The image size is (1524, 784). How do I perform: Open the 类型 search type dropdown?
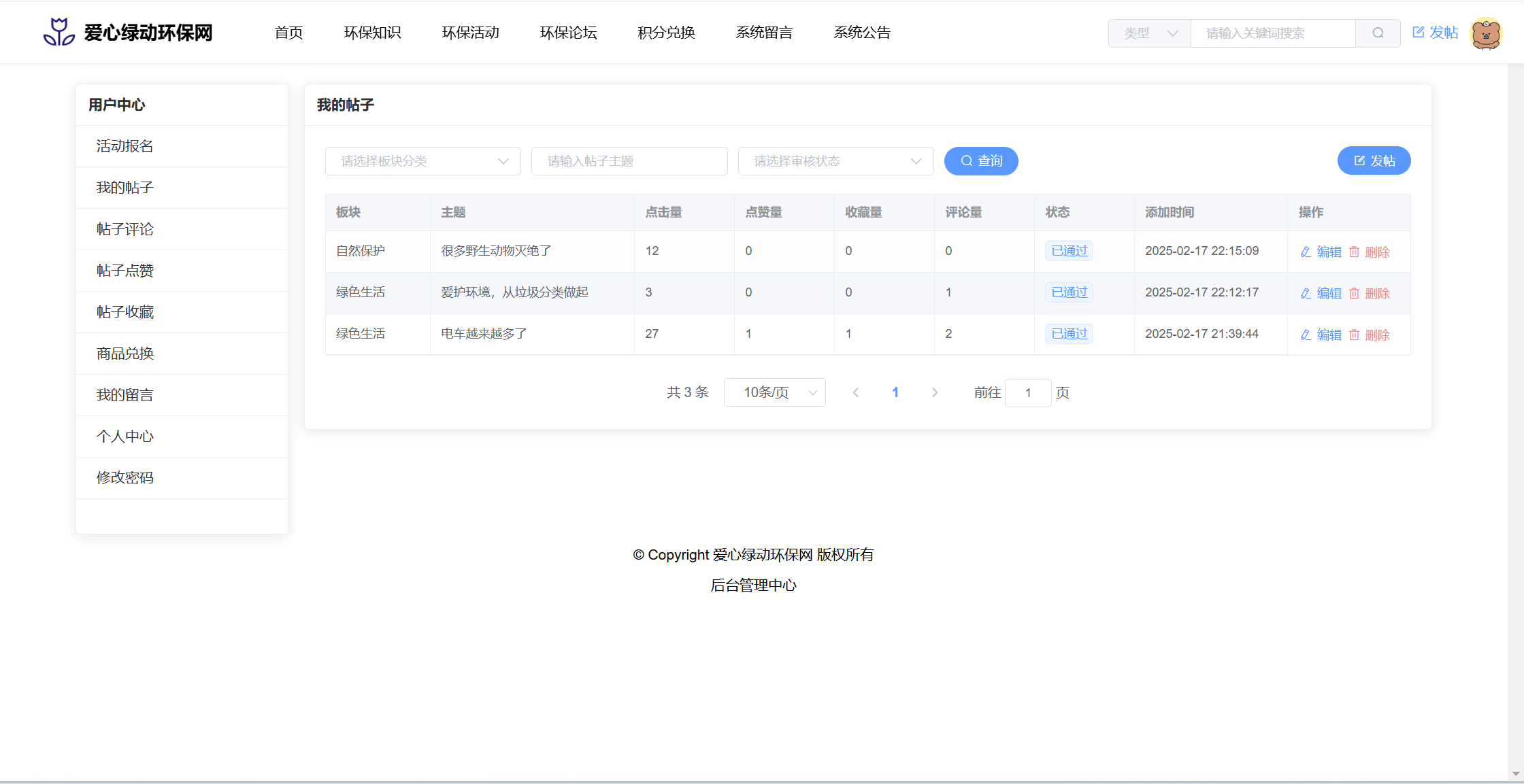pos(1150,33)
